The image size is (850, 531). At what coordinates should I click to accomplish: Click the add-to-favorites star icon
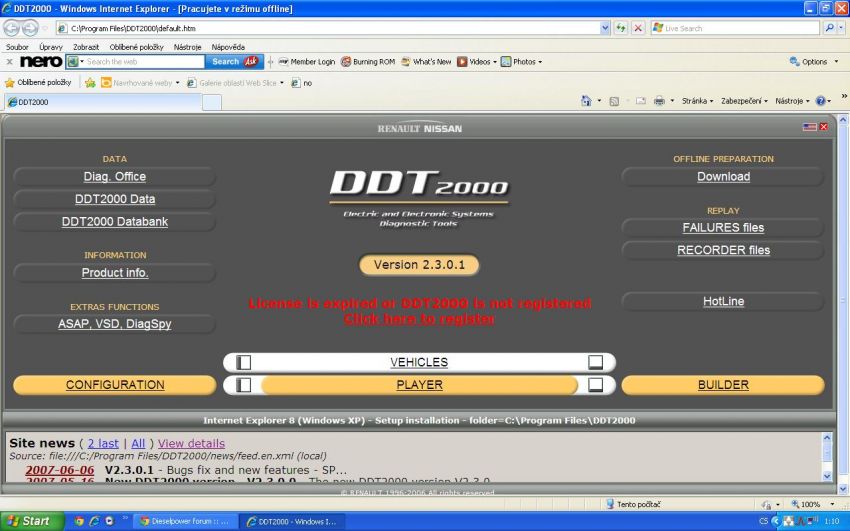click(90, 82)
